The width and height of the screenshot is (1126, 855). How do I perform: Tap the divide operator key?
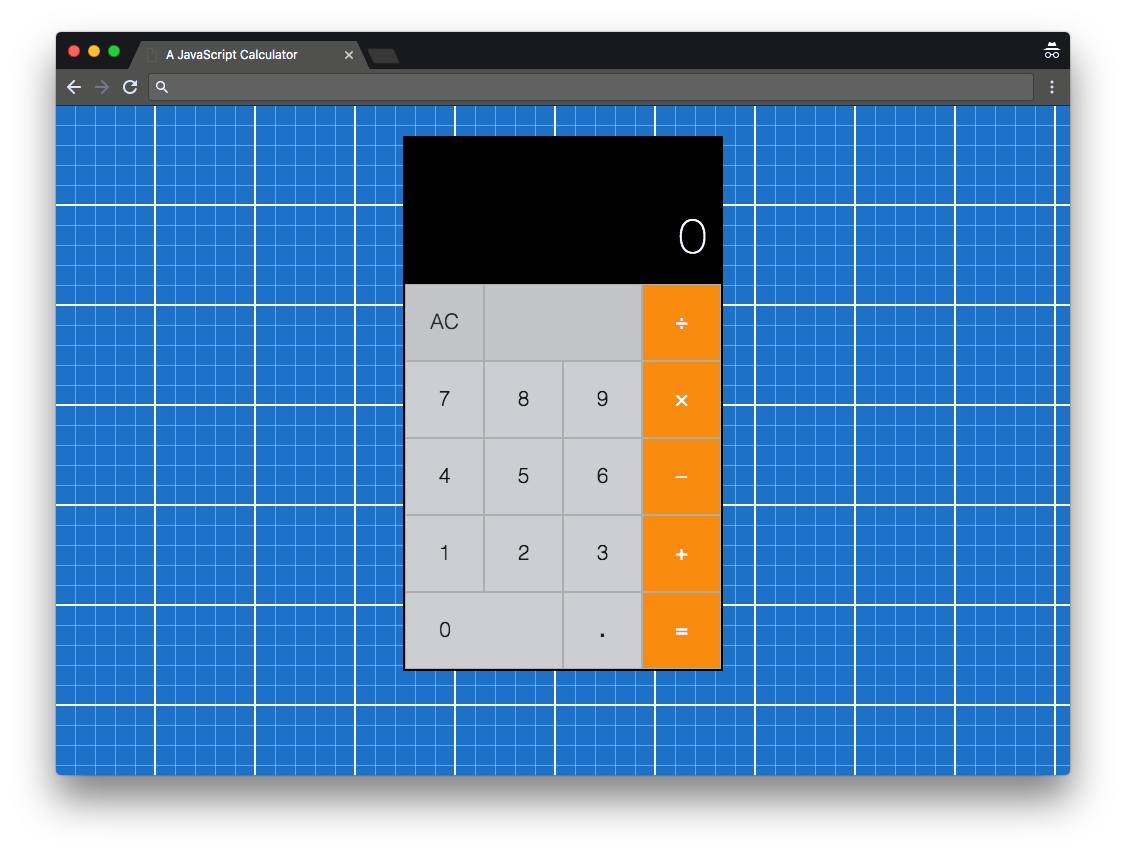coord(681,322)
